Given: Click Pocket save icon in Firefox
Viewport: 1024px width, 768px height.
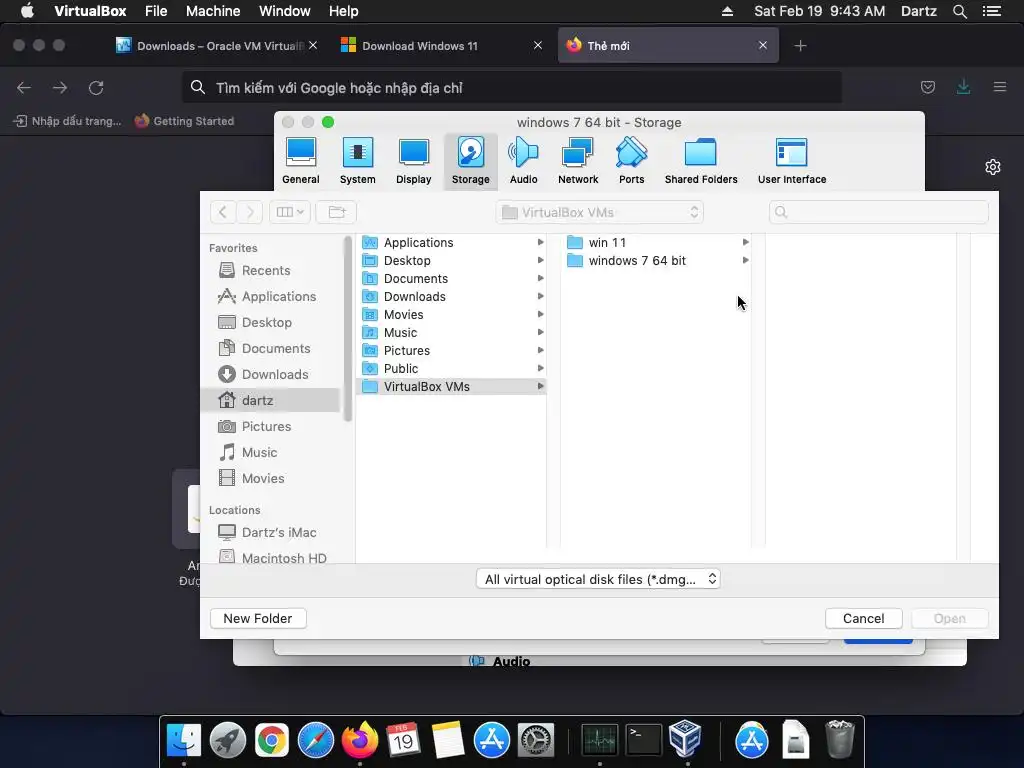Looking at the screenshot, I should pos(927,87).
